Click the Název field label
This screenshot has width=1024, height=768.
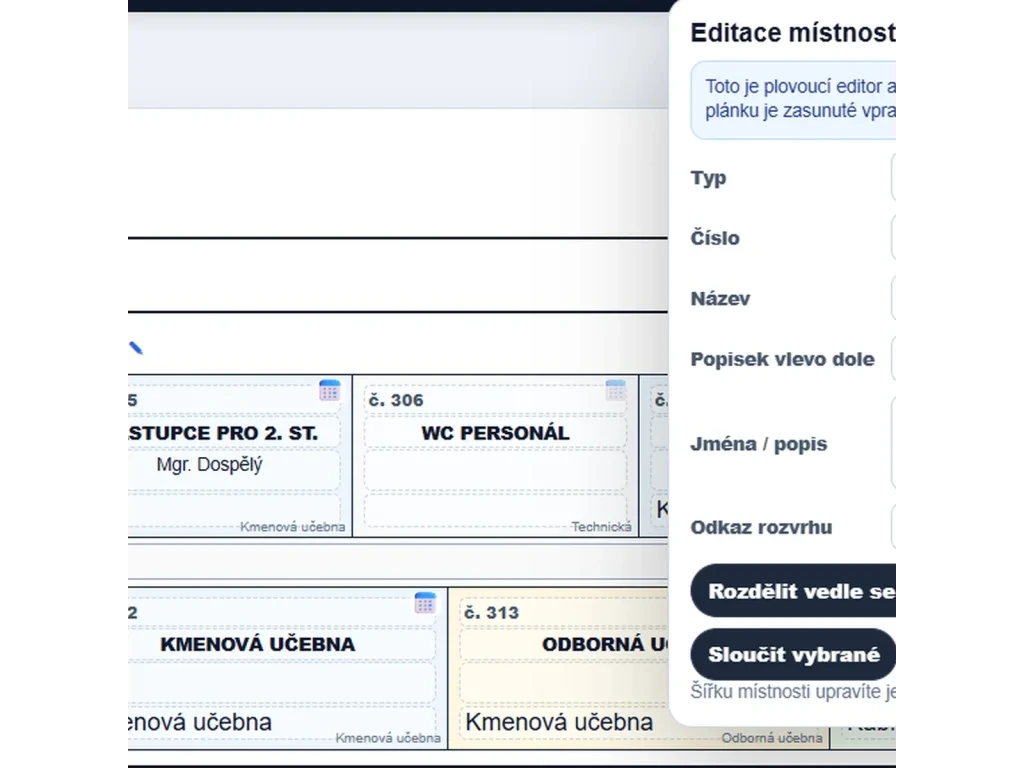tap(720, 298)
